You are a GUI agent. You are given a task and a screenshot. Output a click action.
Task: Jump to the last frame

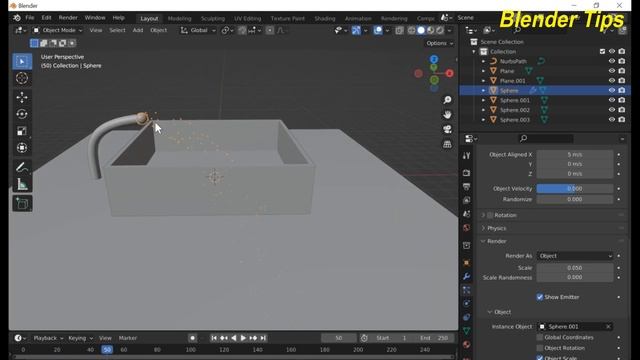(263, 338)
